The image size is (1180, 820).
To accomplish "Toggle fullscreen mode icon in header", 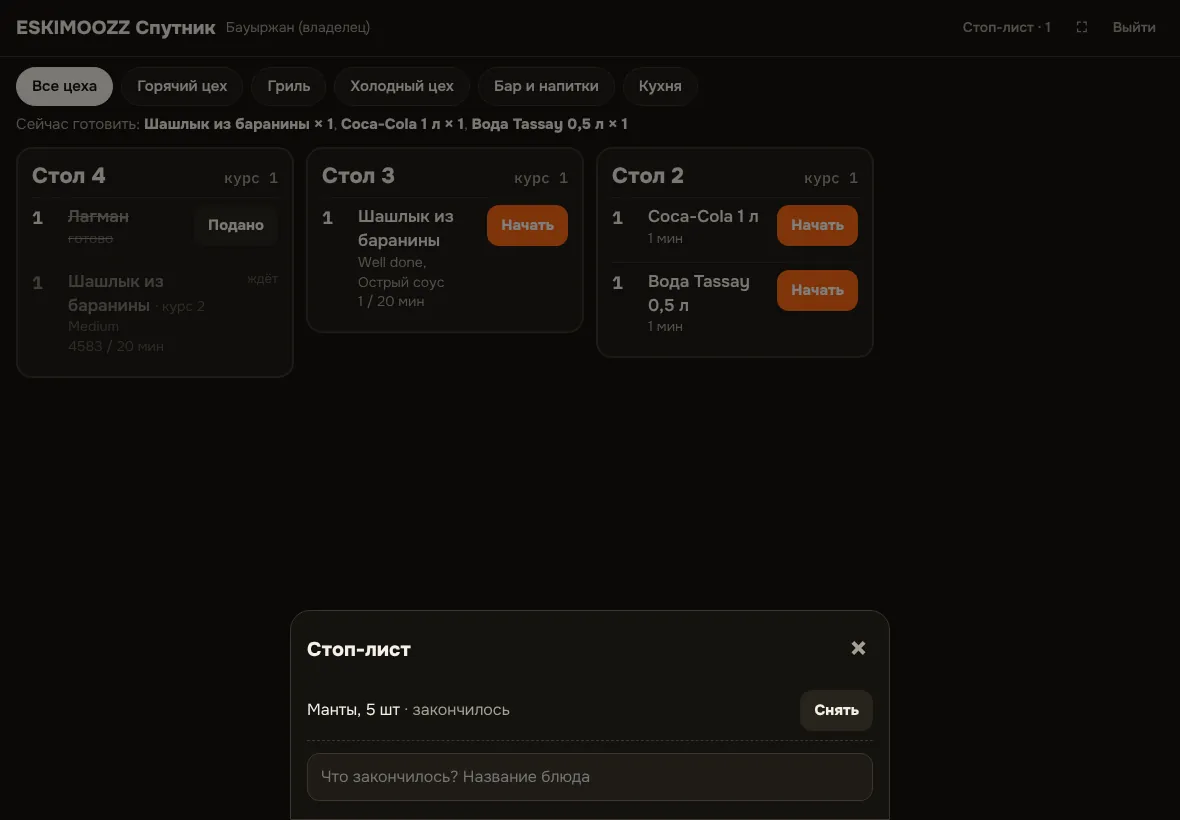I will [1081, 27].
